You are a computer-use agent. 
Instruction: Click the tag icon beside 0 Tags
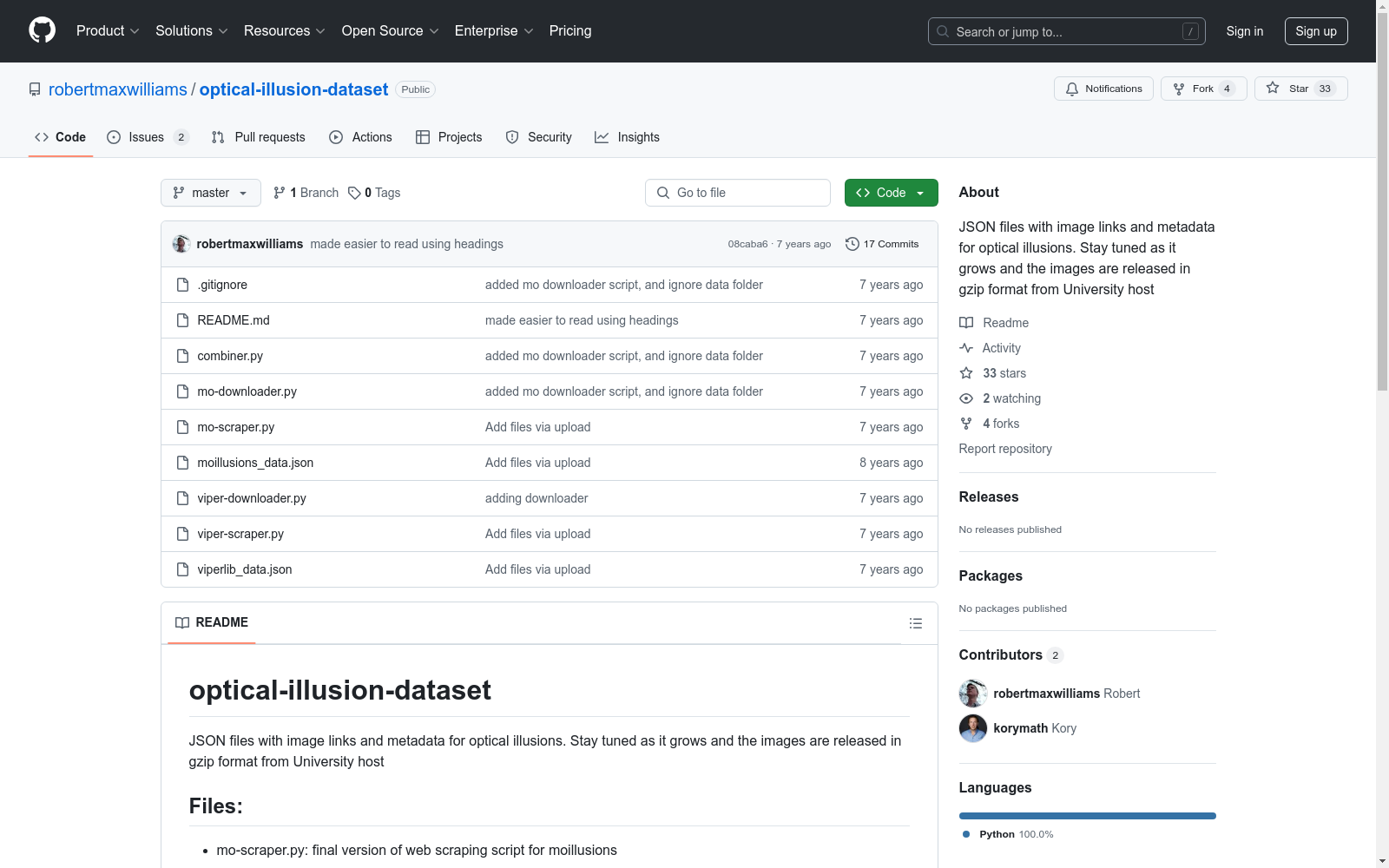pos(354,193)
